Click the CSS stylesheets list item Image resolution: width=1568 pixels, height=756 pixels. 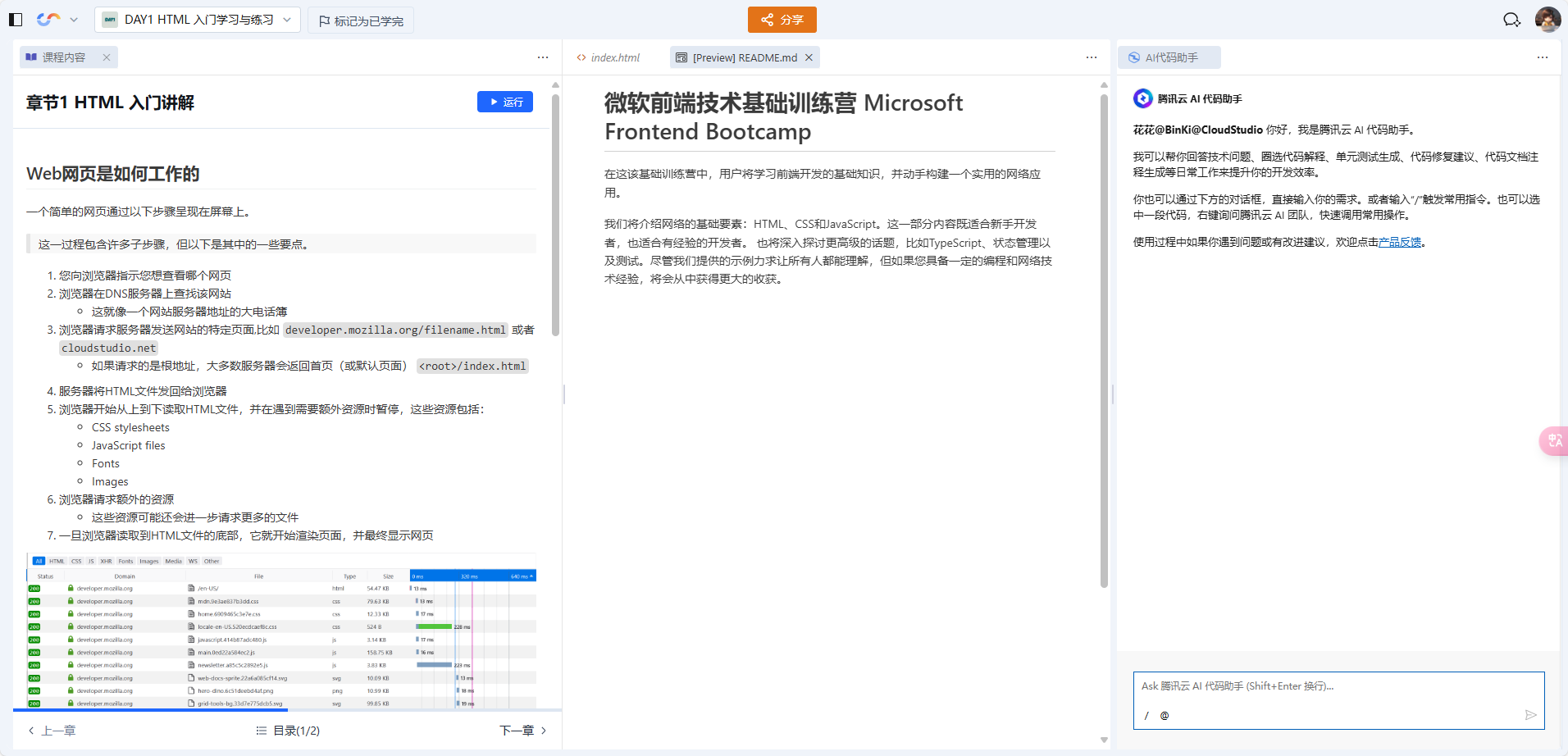[130, 427]
